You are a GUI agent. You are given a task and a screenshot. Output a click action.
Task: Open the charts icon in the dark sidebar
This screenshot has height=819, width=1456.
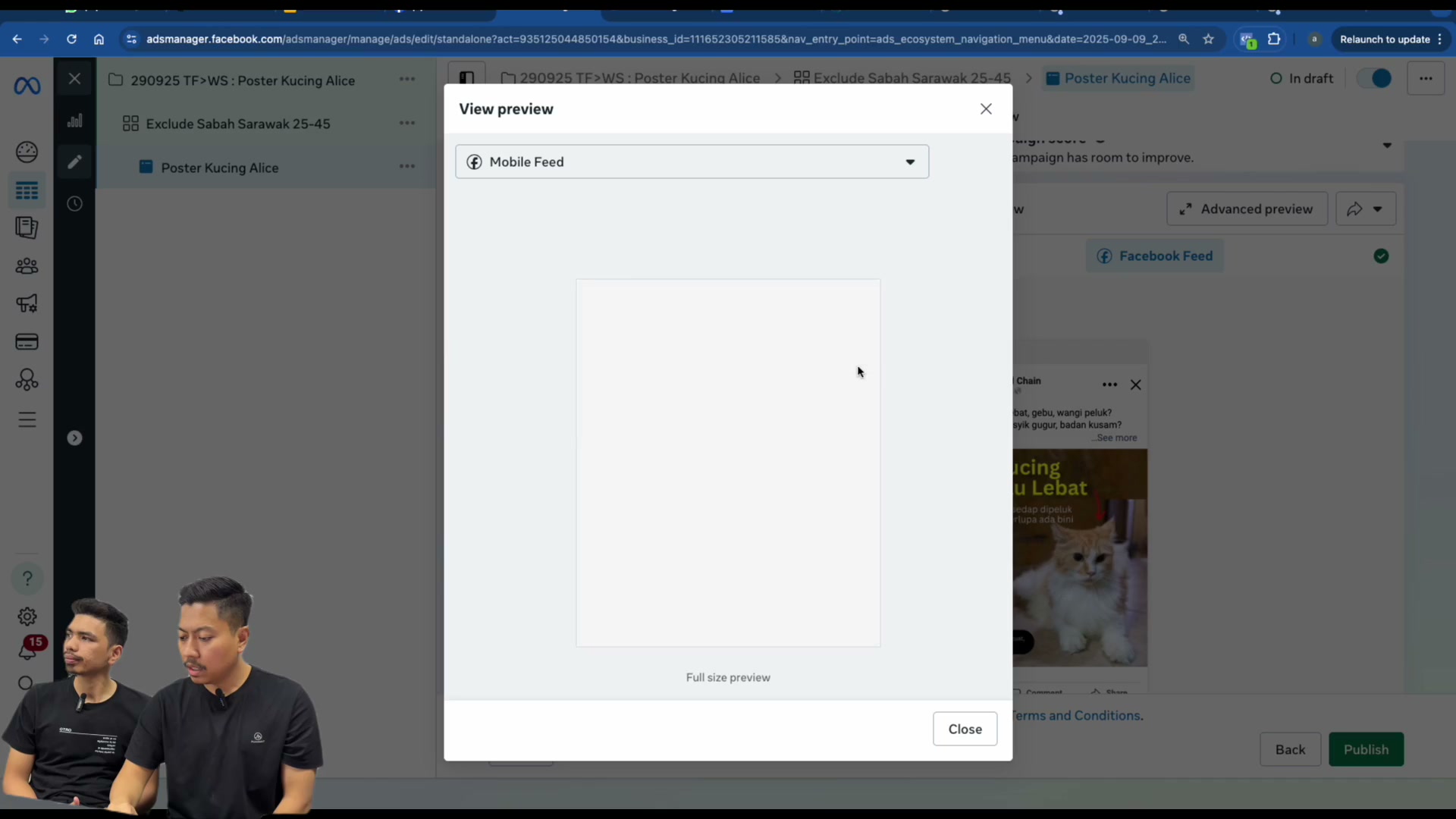point(74,121)
